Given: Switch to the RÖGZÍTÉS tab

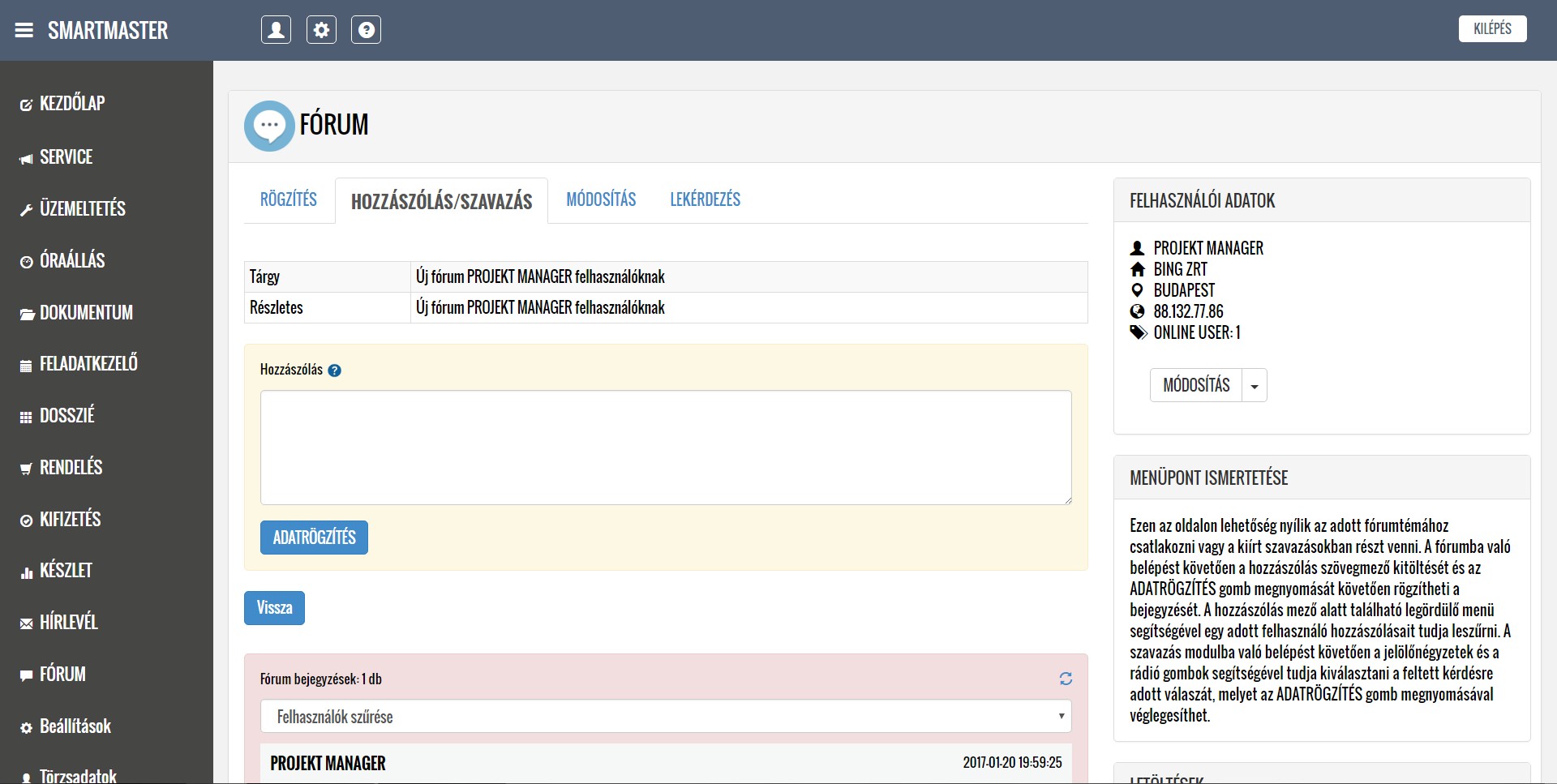Looking at the screenshot, I should pos(288,199).
